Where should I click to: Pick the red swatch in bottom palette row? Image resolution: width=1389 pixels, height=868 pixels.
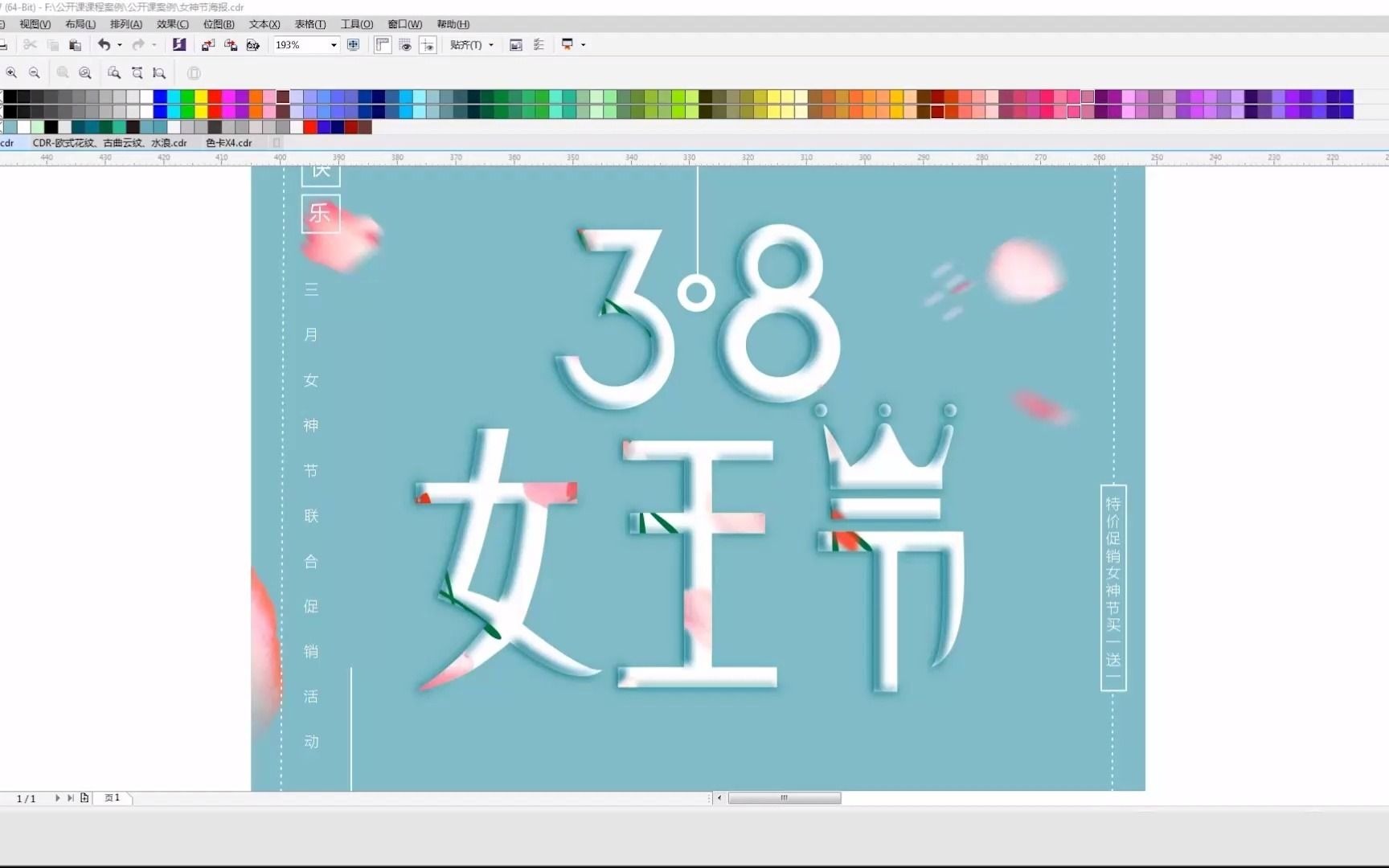tap(310, 127)
